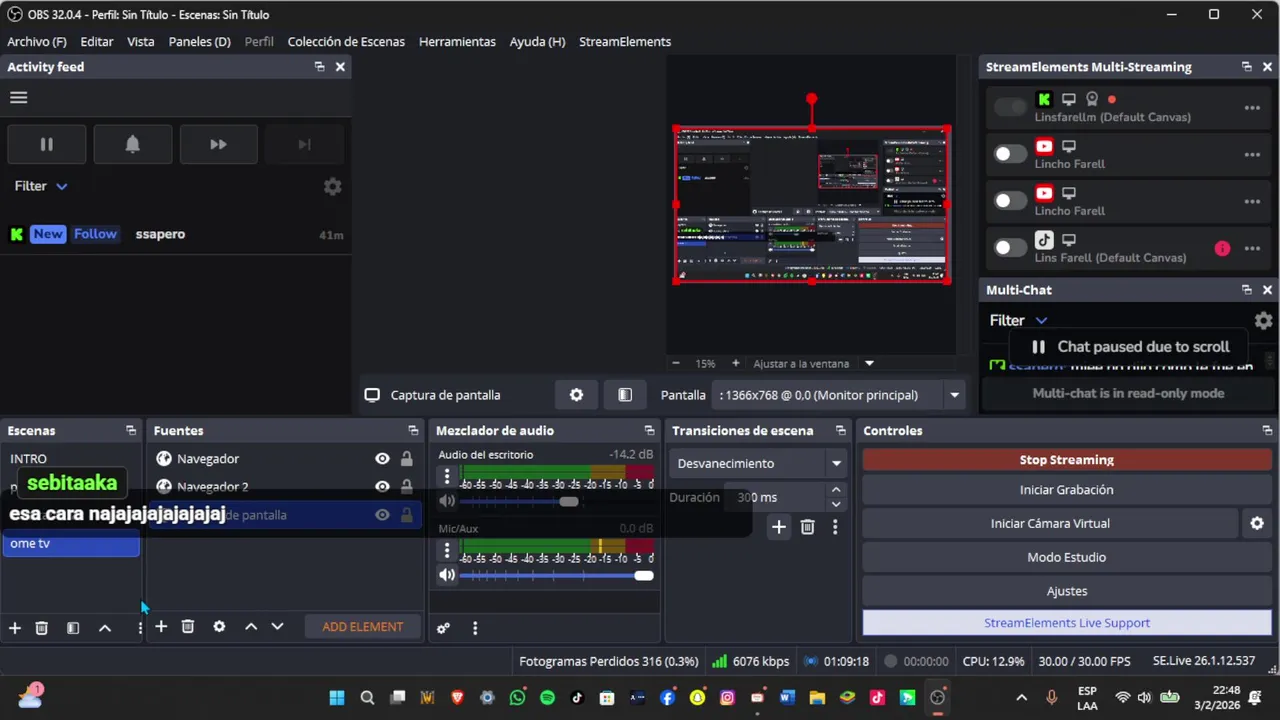Hide the Navegador 2 source
Image resolution: width=1280 pixels, height=720 pixels.
pyautogui.click(x=382, y=487)
